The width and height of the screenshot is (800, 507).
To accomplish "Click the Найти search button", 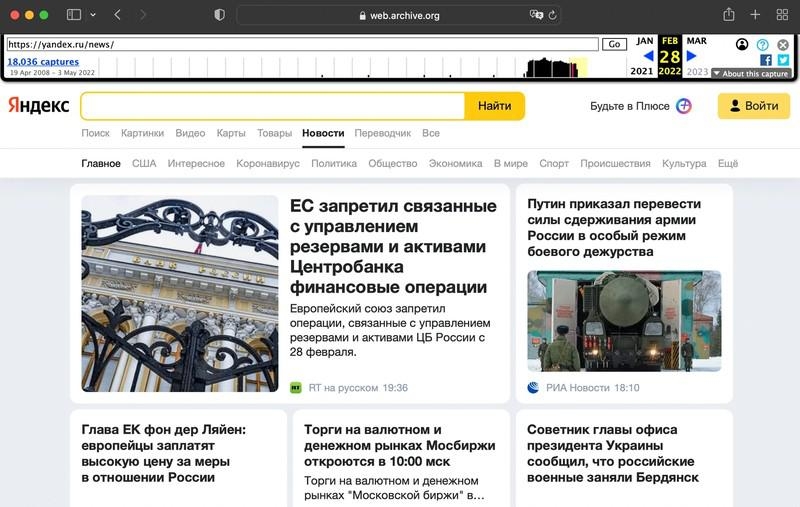I will [x=494, y=106].
